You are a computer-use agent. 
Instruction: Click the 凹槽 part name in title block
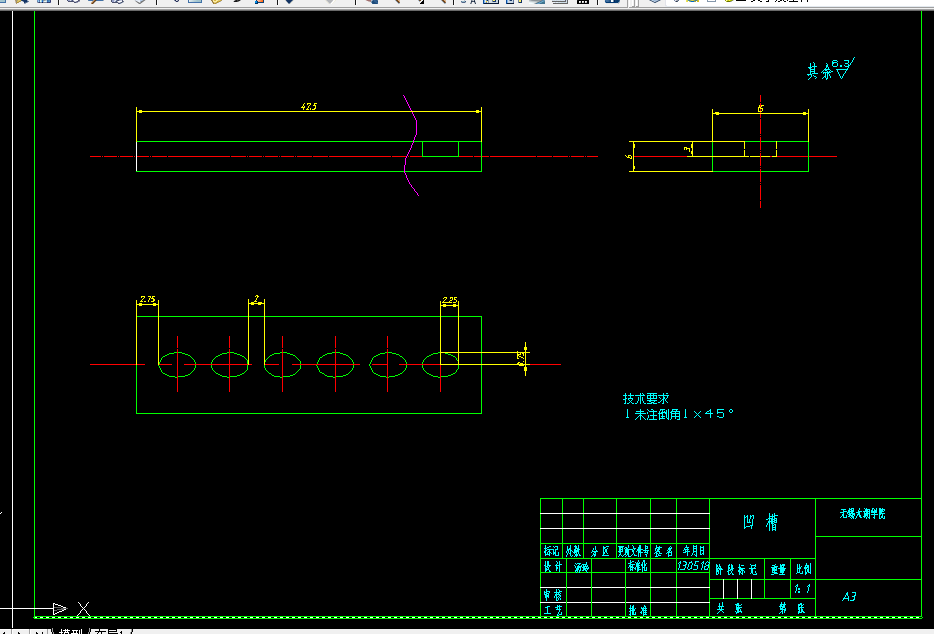(x=761, y=523)
